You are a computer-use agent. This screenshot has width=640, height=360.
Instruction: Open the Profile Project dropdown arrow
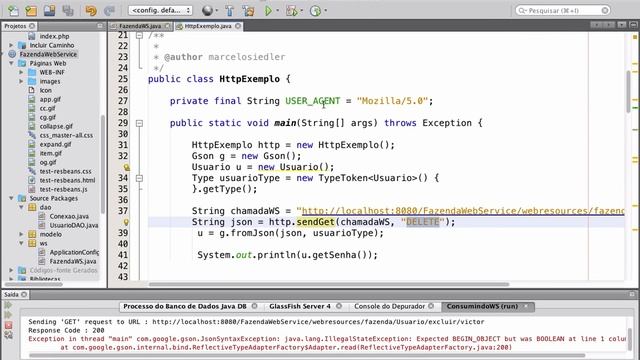pos(325,11)
